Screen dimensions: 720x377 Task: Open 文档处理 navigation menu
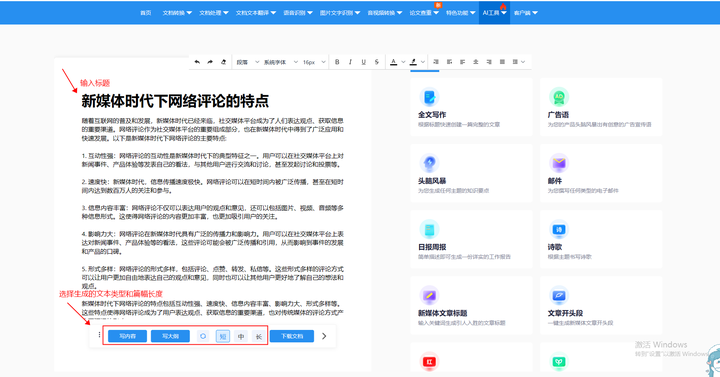(214, 13)
